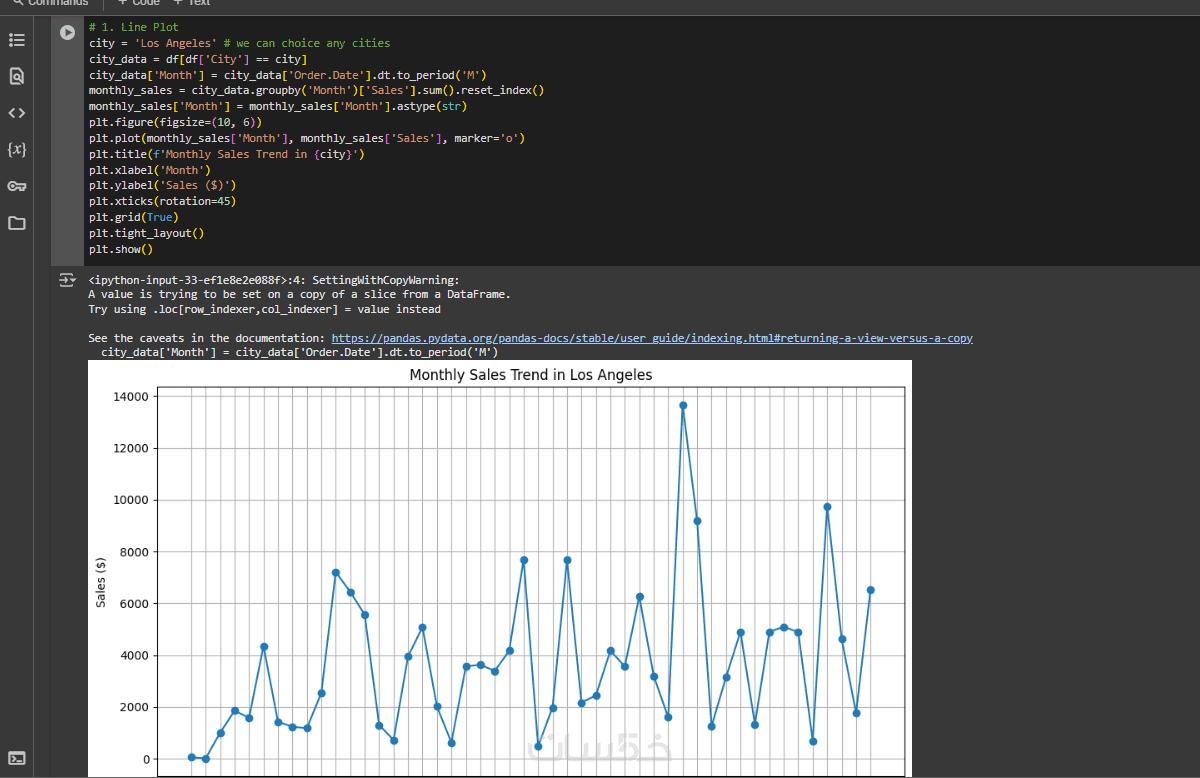Image resolution: width=1200 pixels, height=778 pixels.
Task: Open the Secrets key panel
Action: (17, 186)
